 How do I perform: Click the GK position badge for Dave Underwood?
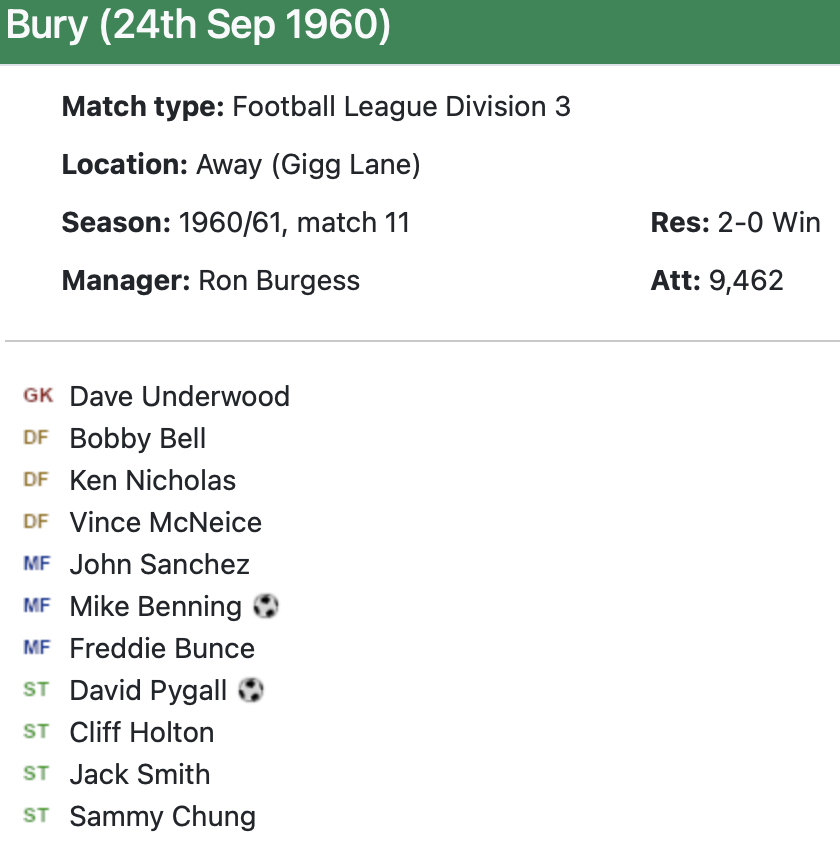pyautogui.click(x=38, y=396)
